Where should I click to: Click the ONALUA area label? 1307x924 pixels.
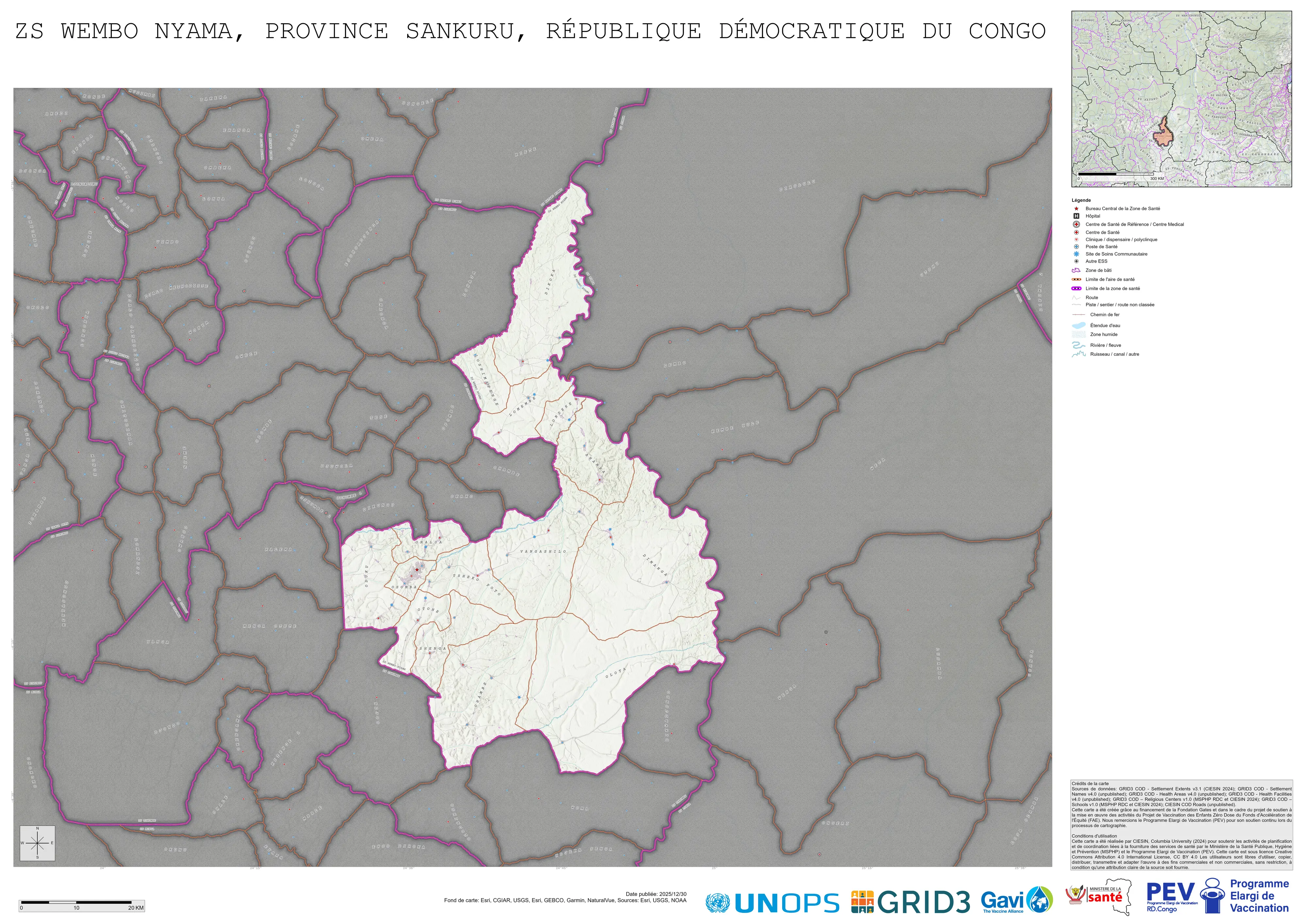(x=429, y=542)
